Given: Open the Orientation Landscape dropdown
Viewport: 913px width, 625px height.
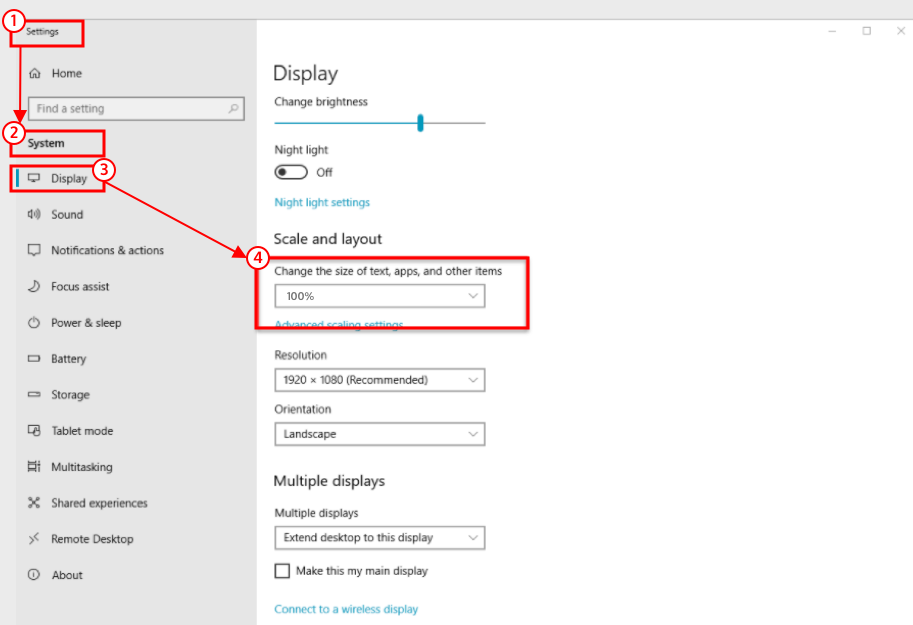Looking at the screenshot, I should tap(379, 434).
